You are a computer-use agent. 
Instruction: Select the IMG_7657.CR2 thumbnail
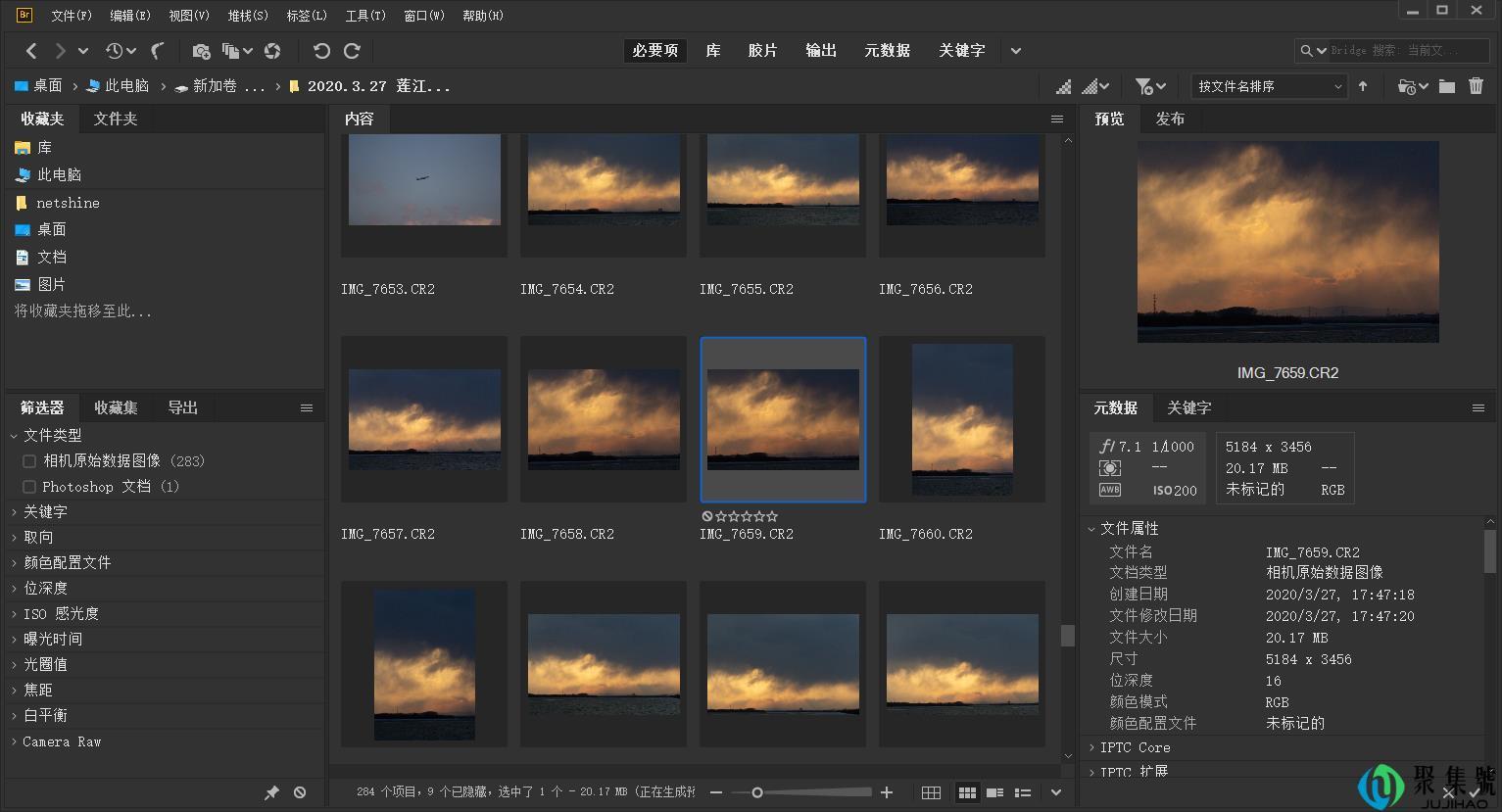(x=423, y=418)
